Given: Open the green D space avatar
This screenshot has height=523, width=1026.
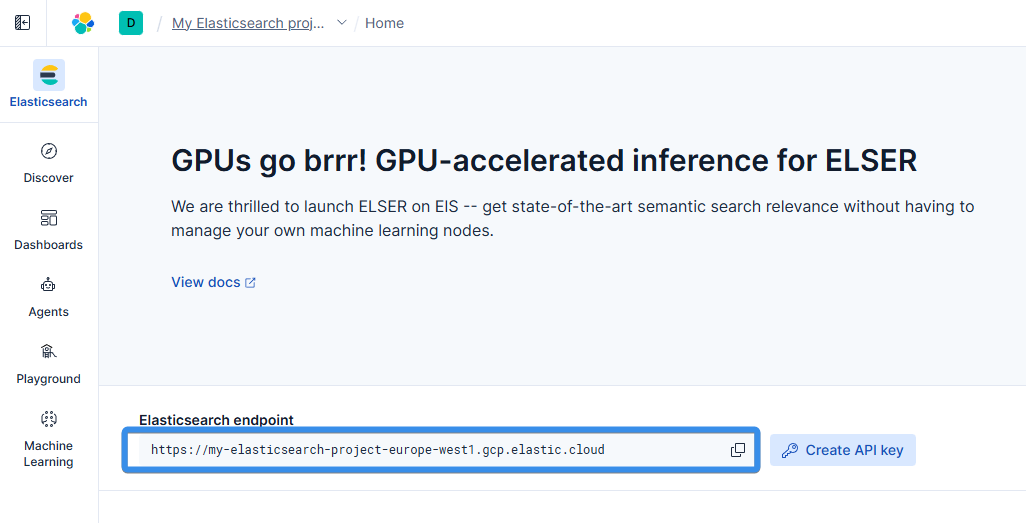Looking at the screenshot, I should click(x=131, y=23).
